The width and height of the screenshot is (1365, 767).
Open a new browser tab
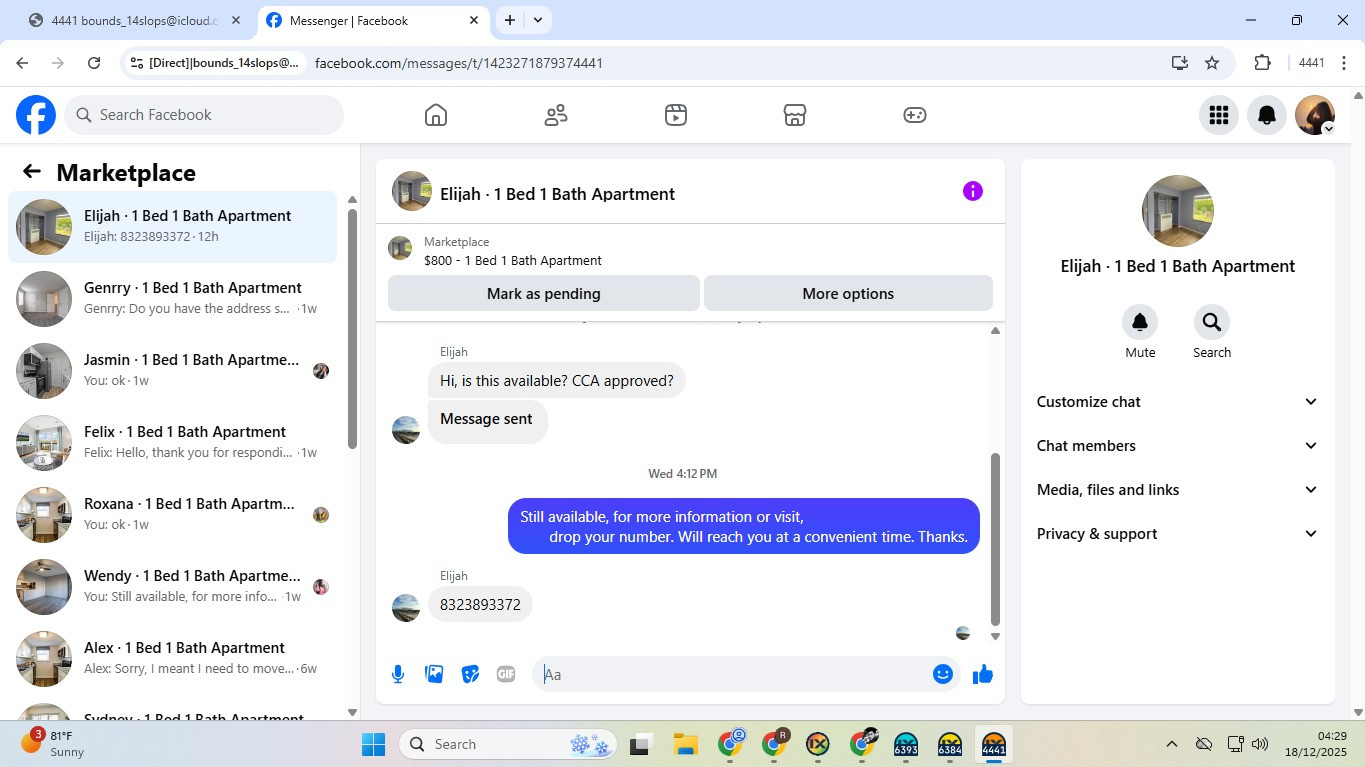click(x=510, y=20)
